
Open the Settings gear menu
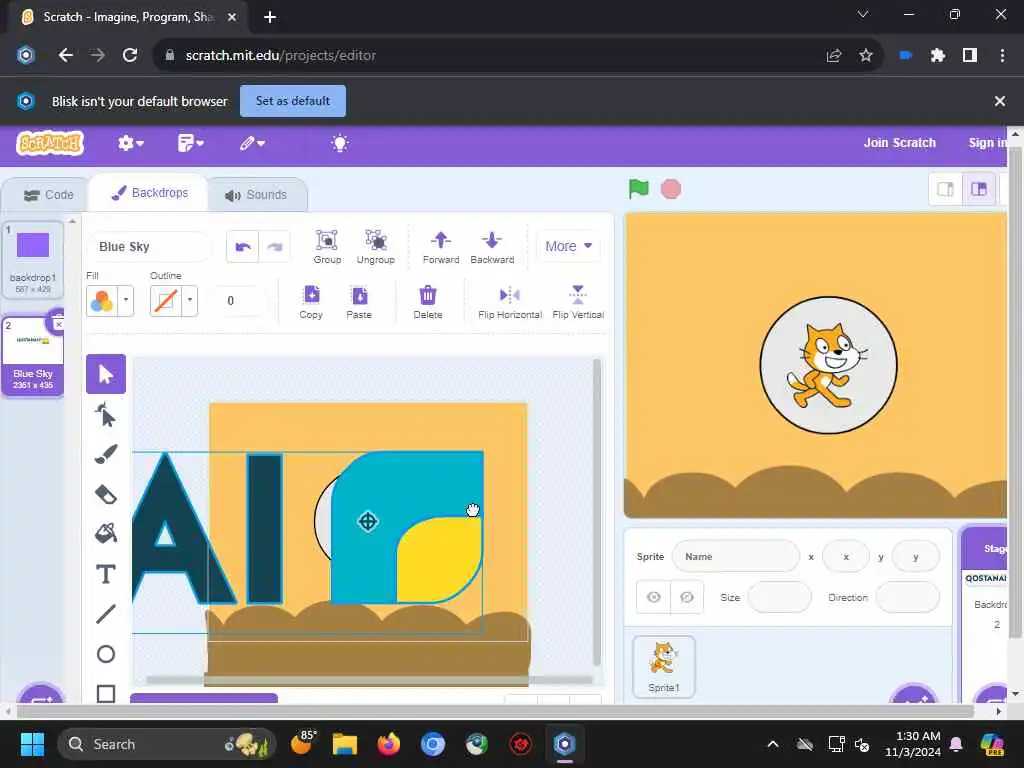point(130,143)
